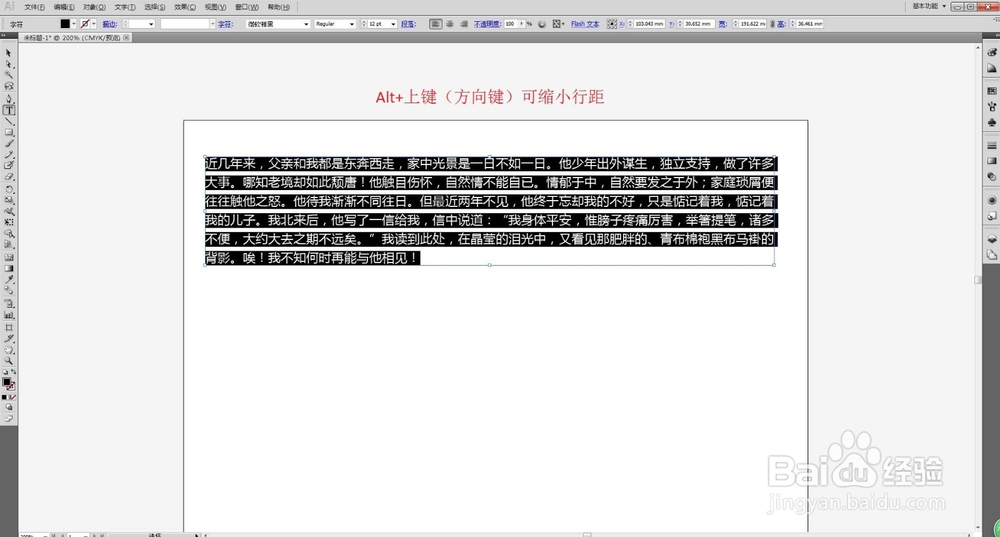
Task: Open the 窗口(W) menu
Action: (247, 7)
